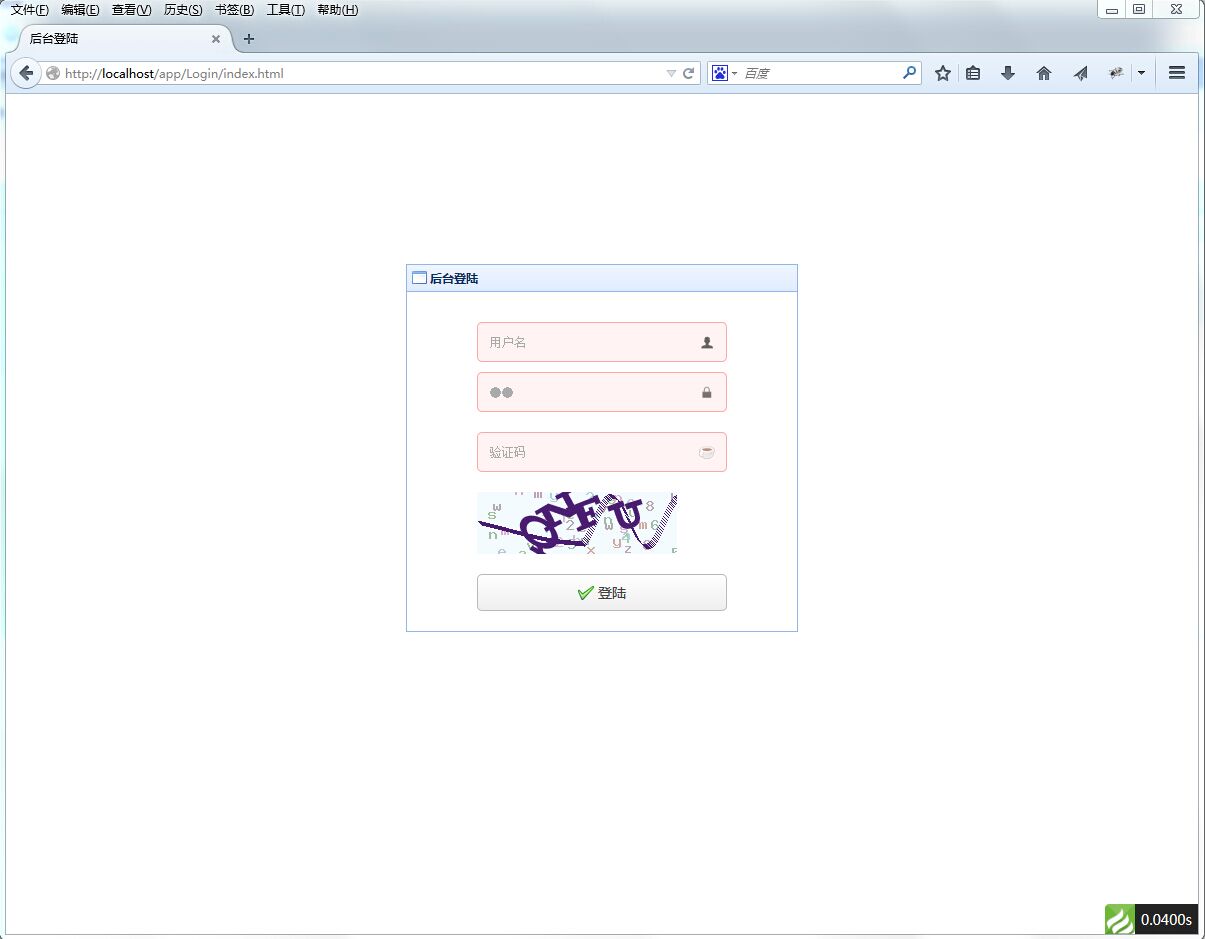Go back using the back arrow
Screen dimensions: 1205x939
coord(26,73)
